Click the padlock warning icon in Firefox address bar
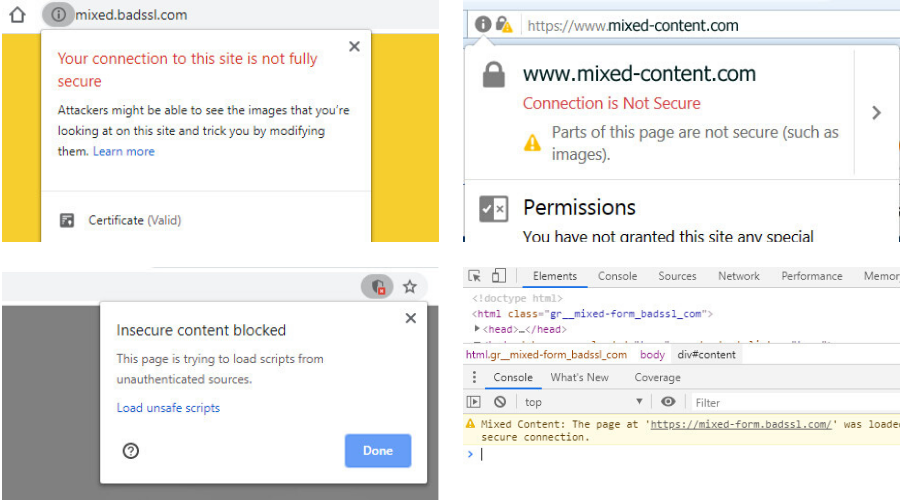This screenshot has width=900, height=500. (x=504, y=24)
